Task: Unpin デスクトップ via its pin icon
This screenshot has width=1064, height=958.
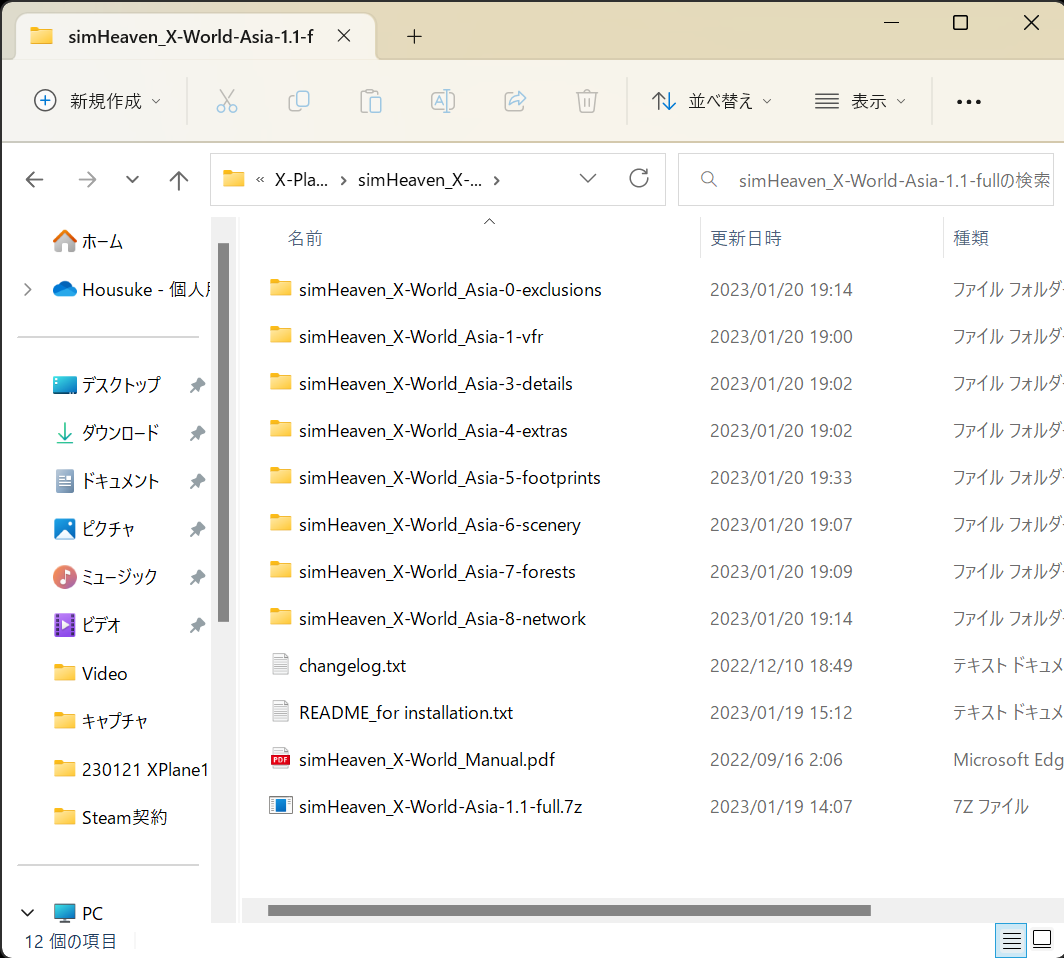Action: [197, 385]
